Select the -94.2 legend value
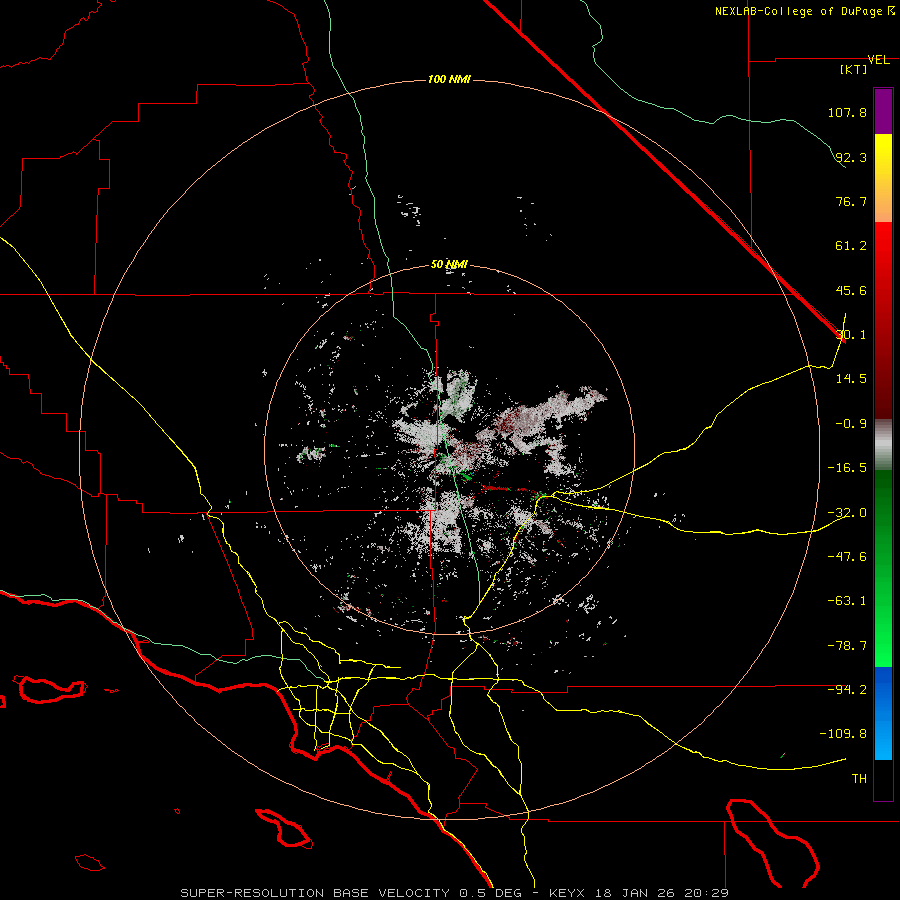The image size is (900, 900). click(x=847, y=689)
